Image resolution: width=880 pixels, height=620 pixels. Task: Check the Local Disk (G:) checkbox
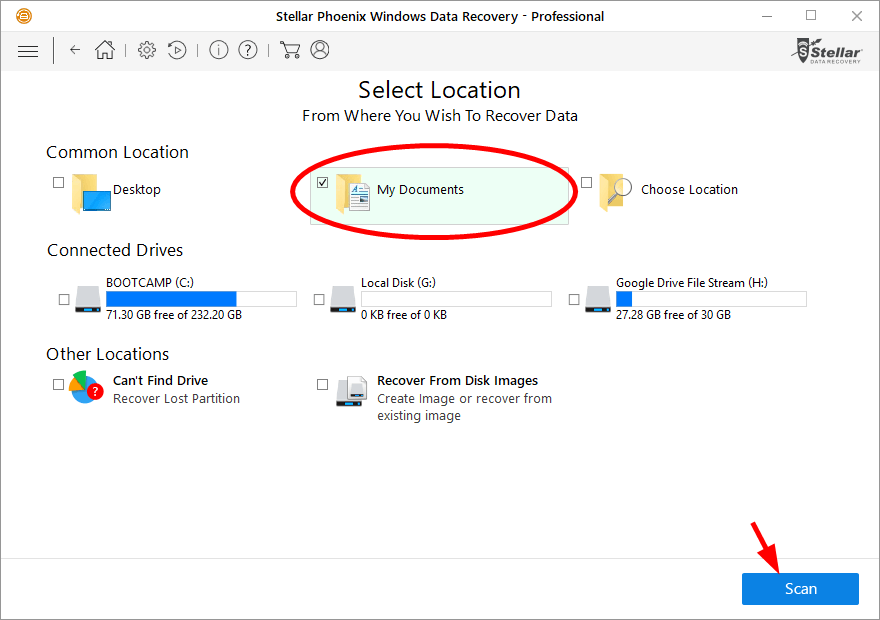tap(319, 299)
